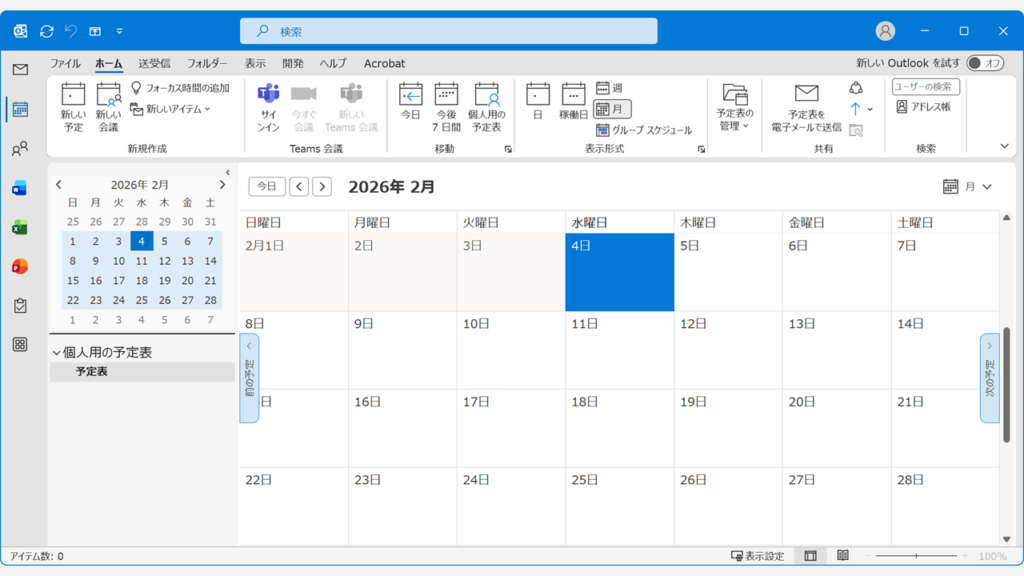
Task: Click the 今日 button above the calendar
Action: point(266,187)
